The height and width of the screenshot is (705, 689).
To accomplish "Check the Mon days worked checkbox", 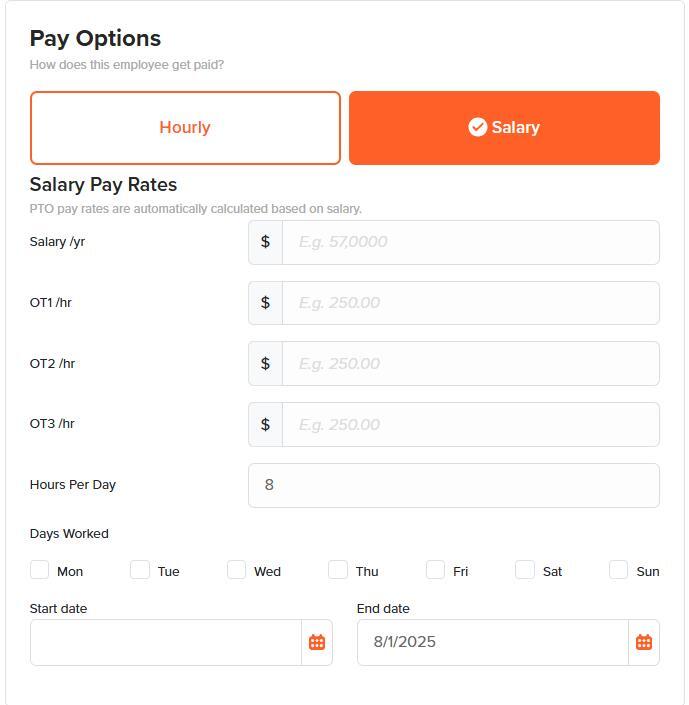I will 40,570.
